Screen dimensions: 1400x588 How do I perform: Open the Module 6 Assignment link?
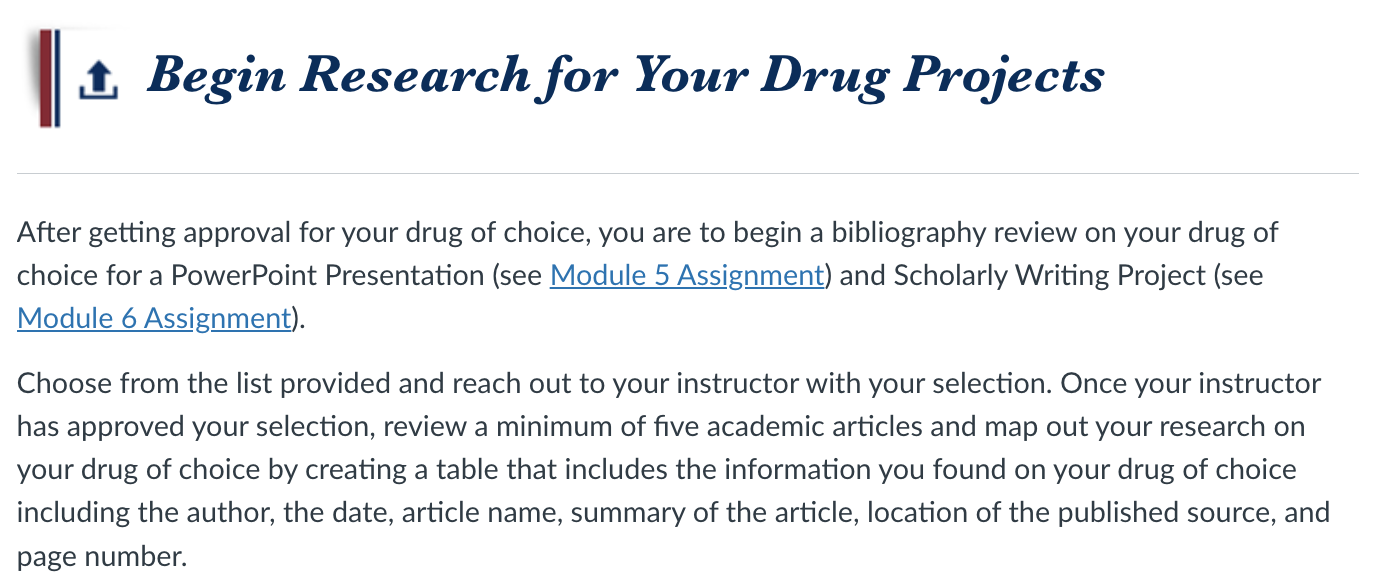coord(154,318)
